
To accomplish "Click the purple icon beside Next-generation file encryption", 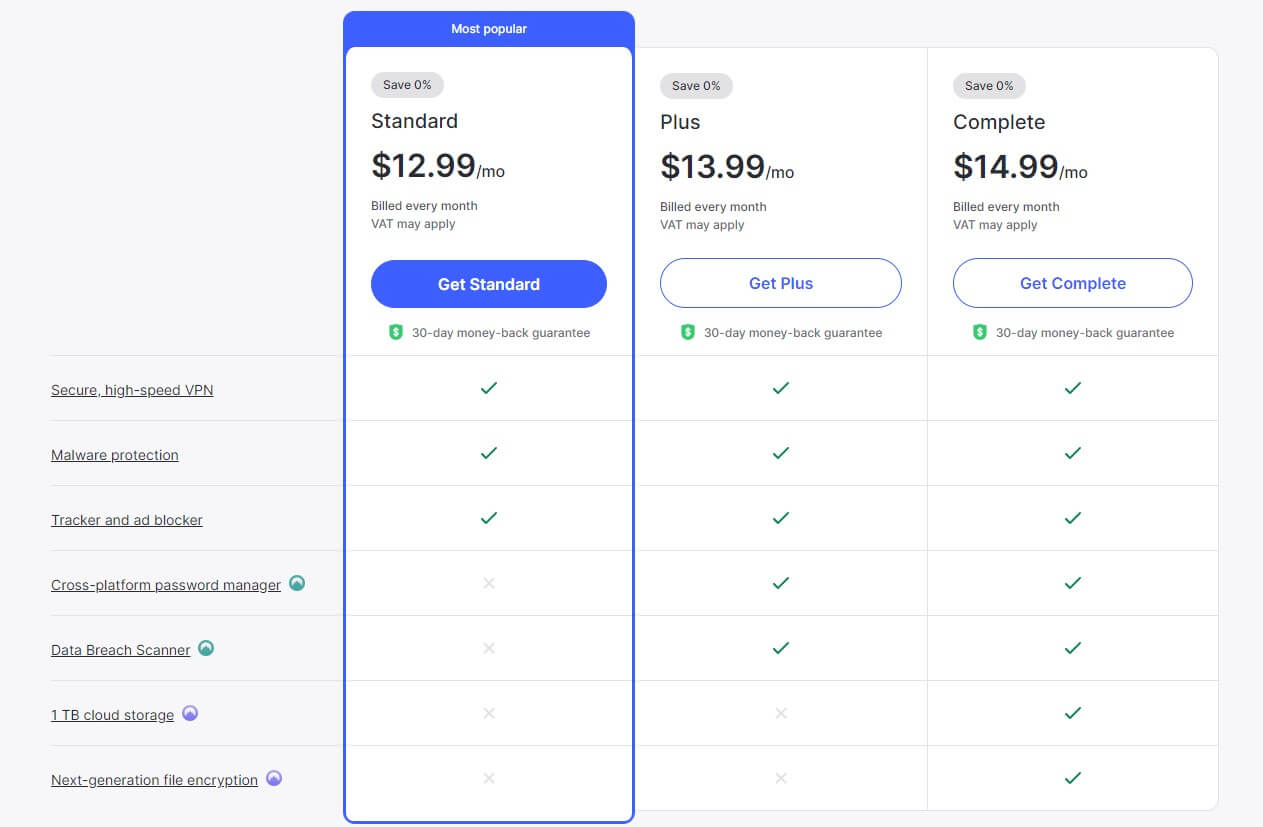I will [274, 778].
